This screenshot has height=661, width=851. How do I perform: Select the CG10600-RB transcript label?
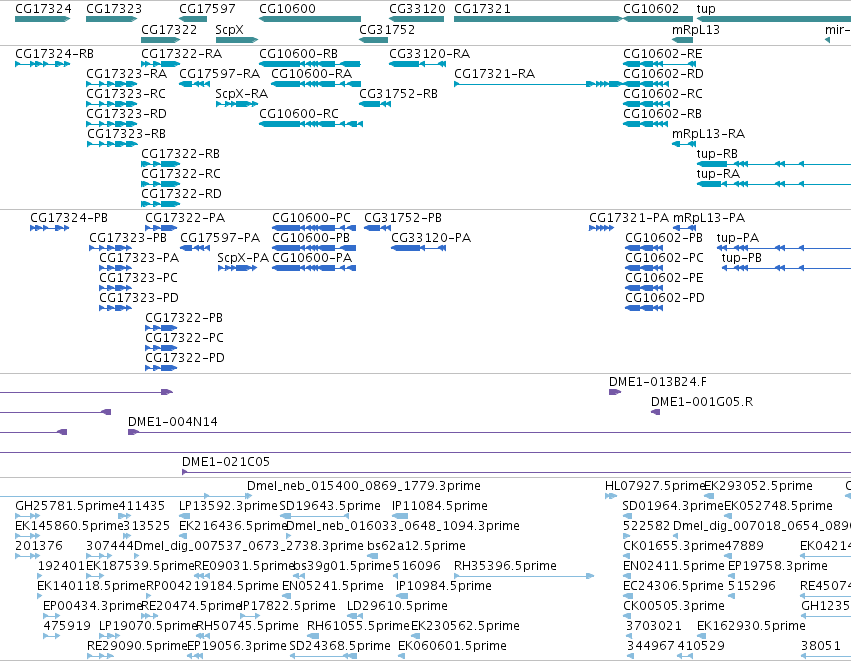[299, 54]
